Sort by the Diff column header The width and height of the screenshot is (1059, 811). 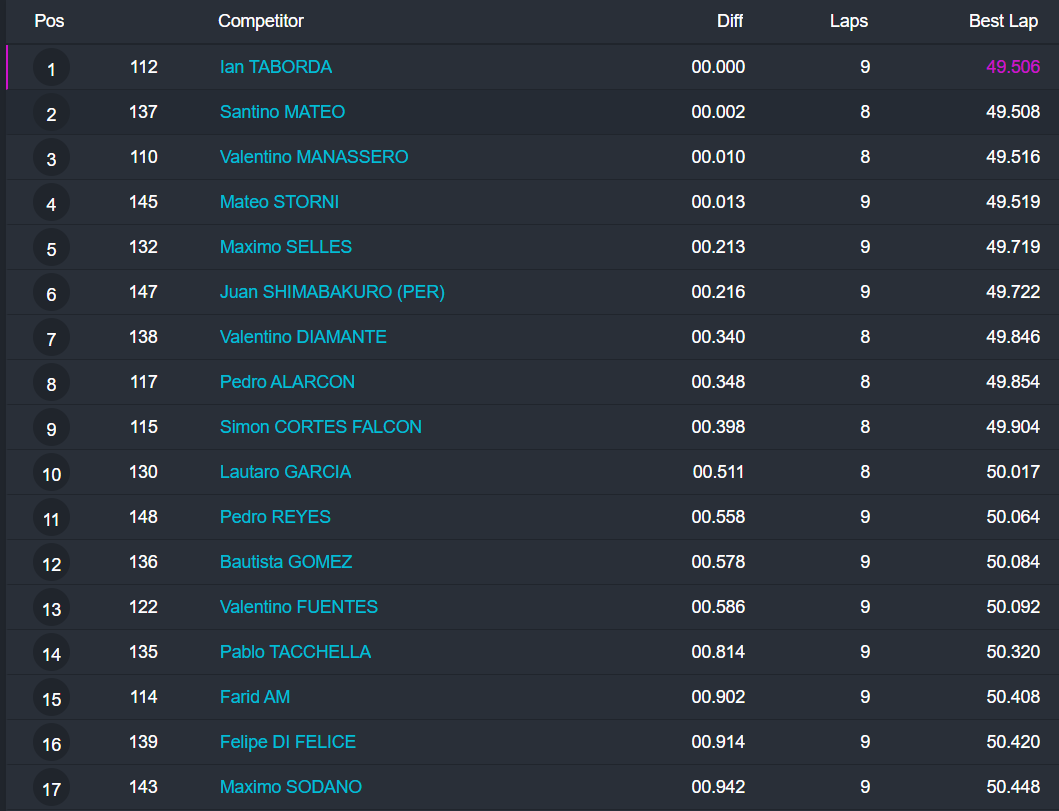pos(730,21)
